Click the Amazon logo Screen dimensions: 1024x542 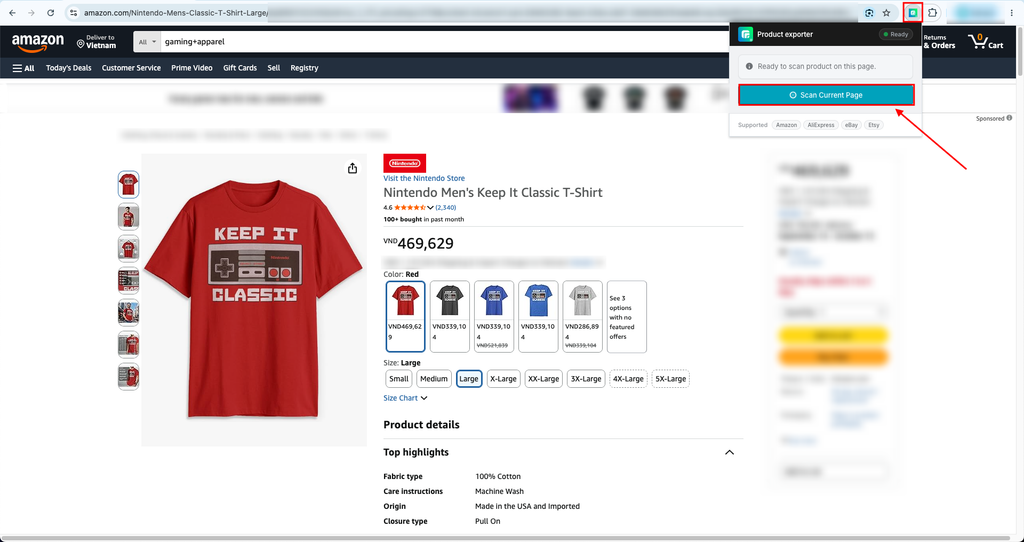click(x=38, y=42)
